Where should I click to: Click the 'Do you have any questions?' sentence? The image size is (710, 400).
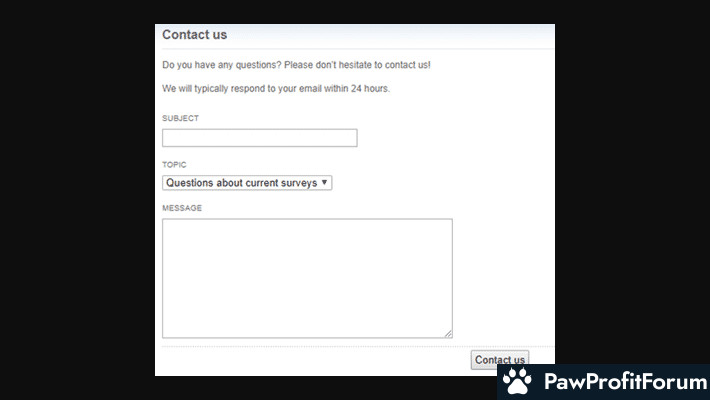point(222,65)
